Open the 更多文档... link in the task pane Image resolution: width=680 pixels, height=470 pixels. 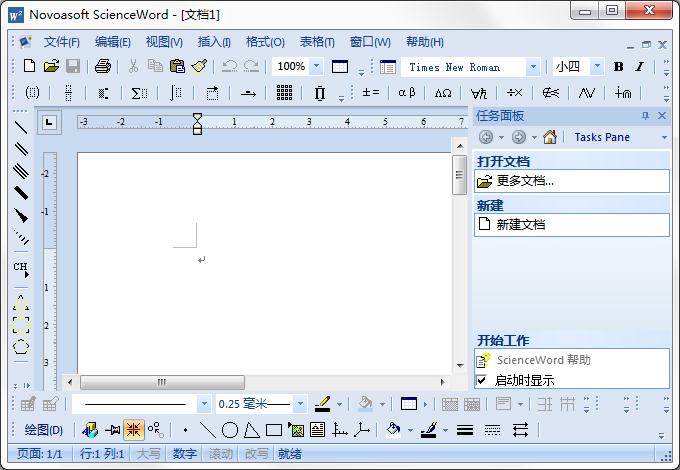pos(525,181)
